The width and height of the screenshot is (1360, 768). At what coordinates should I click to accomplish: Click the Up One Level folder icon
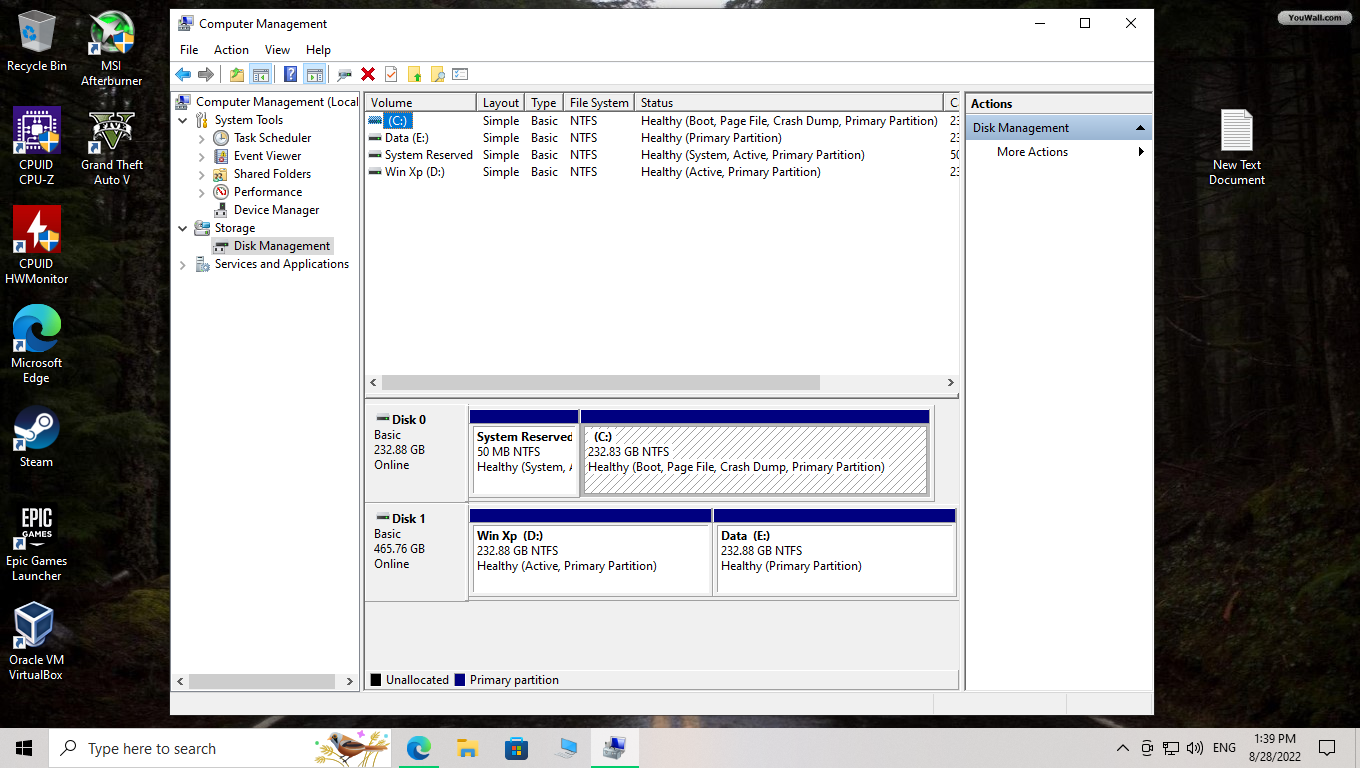click(237, 74)
